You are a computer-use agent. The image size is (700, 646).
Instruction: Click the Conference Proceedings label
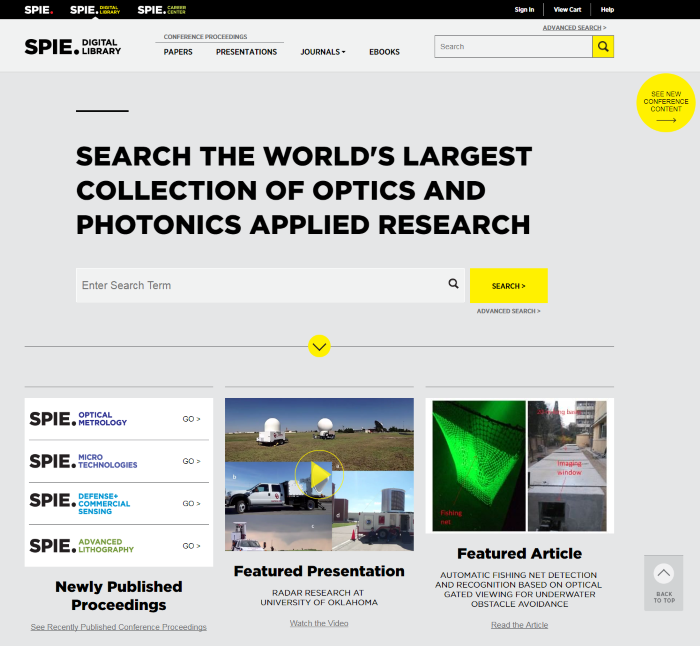click(x=205, y=37)
